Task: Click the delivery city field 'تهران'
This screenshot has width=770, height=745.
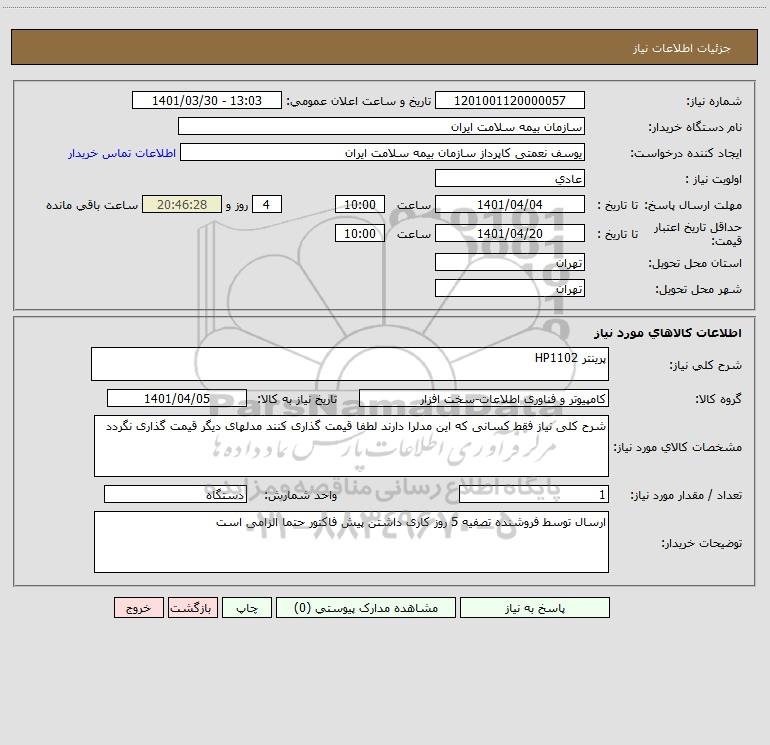Action: (510, 288)
